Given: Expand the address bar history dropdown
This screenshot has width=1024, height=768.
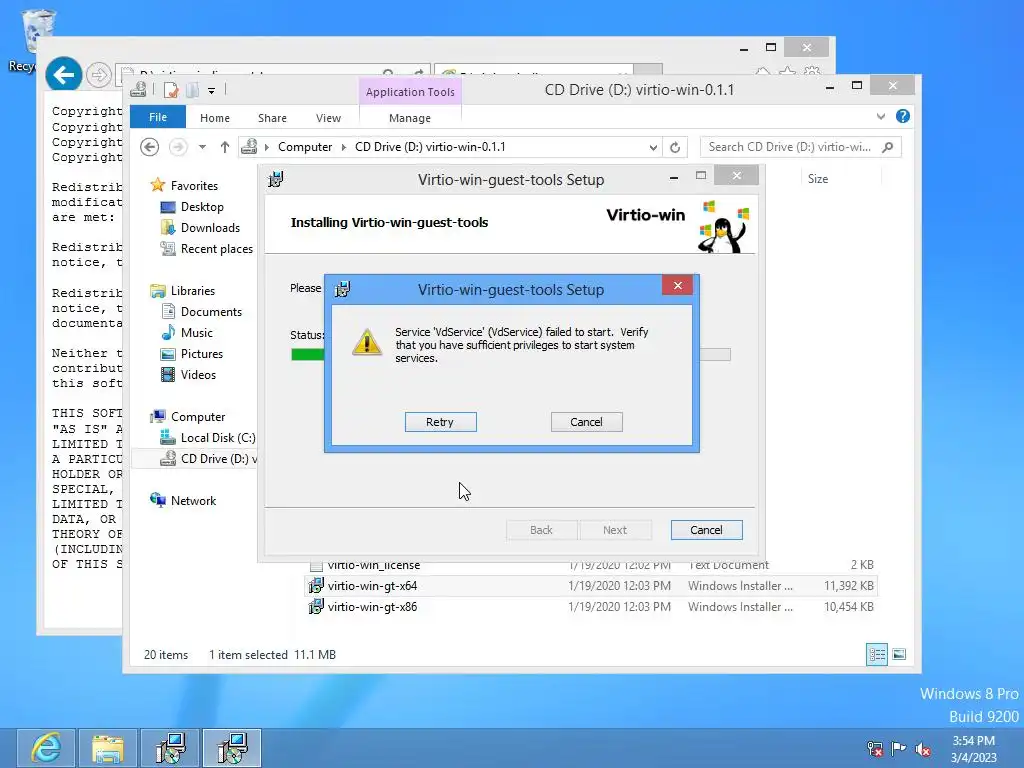Looking at the screenshot, I should [x=653, y=147].
